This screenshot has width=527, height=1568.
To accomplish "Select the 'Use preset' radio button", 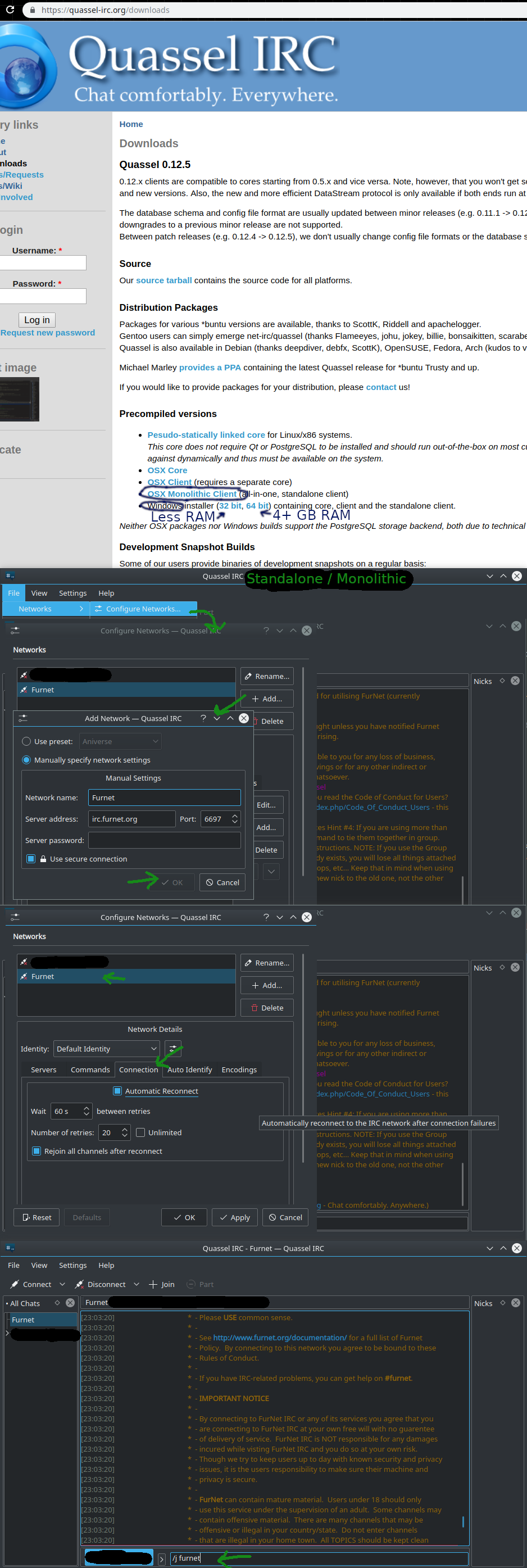I will tap(26, 741).
